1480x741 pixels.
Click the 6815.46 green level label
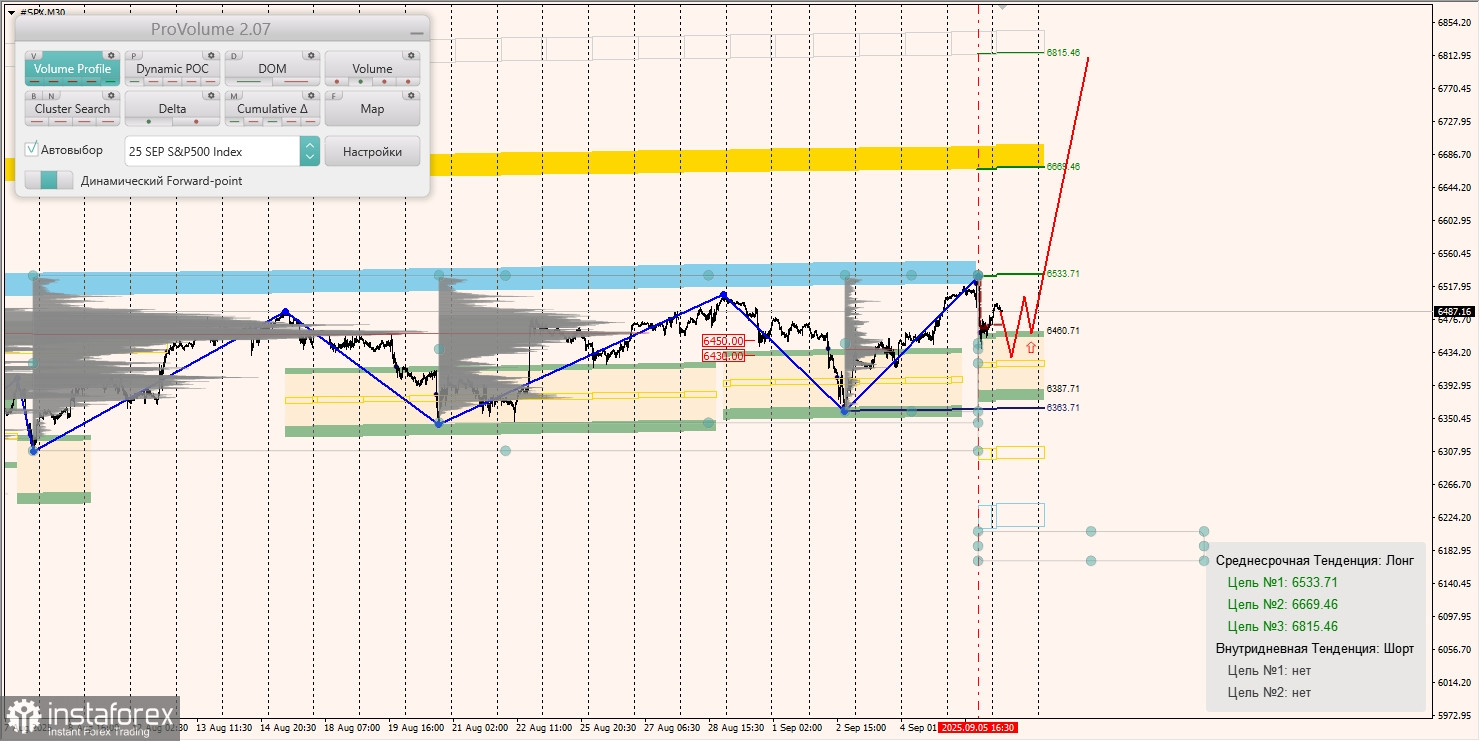pyautogui.click(x=1063, y=52)
